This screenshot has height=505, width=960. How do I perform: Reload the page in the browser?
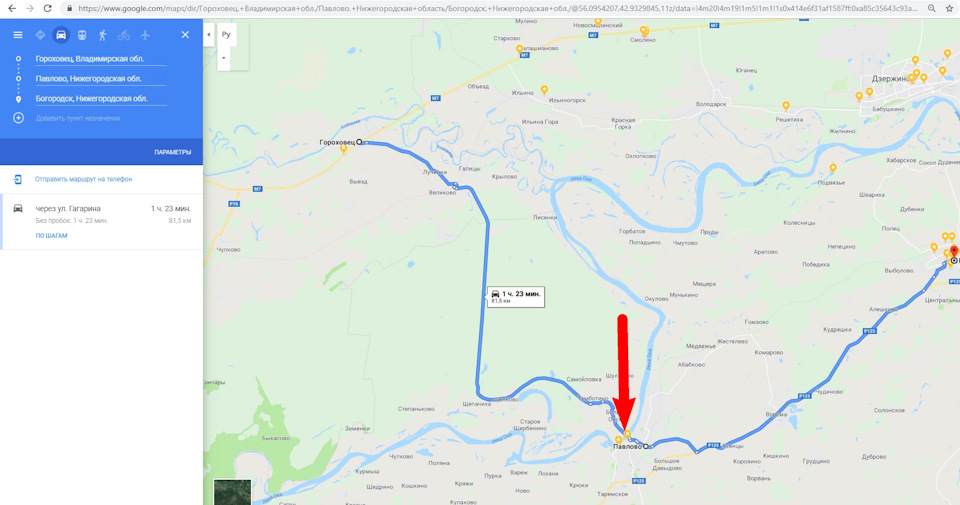coord(47,9)
